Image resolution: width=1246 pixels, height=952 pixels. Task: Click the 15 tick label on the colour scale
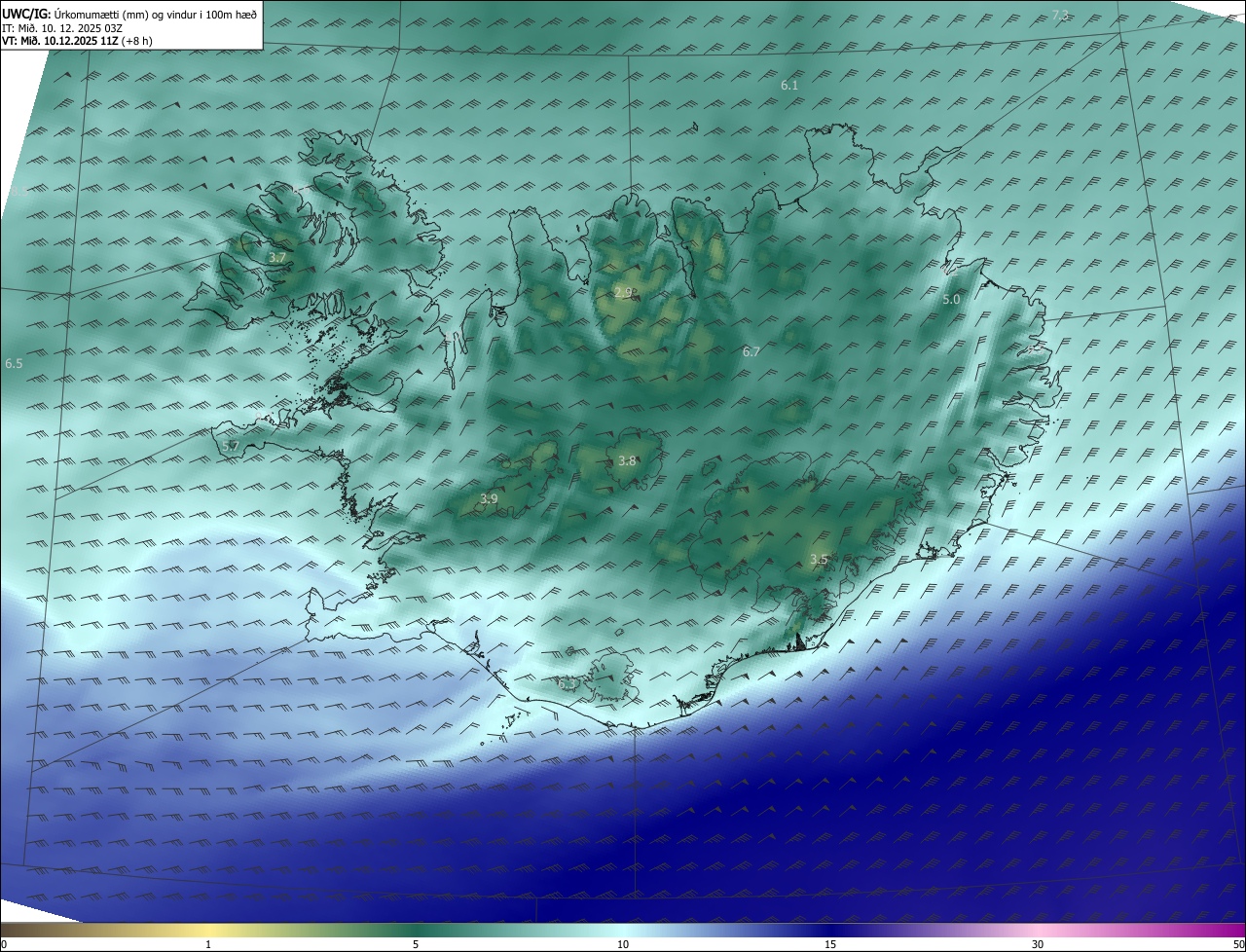(x=830, y=944)
